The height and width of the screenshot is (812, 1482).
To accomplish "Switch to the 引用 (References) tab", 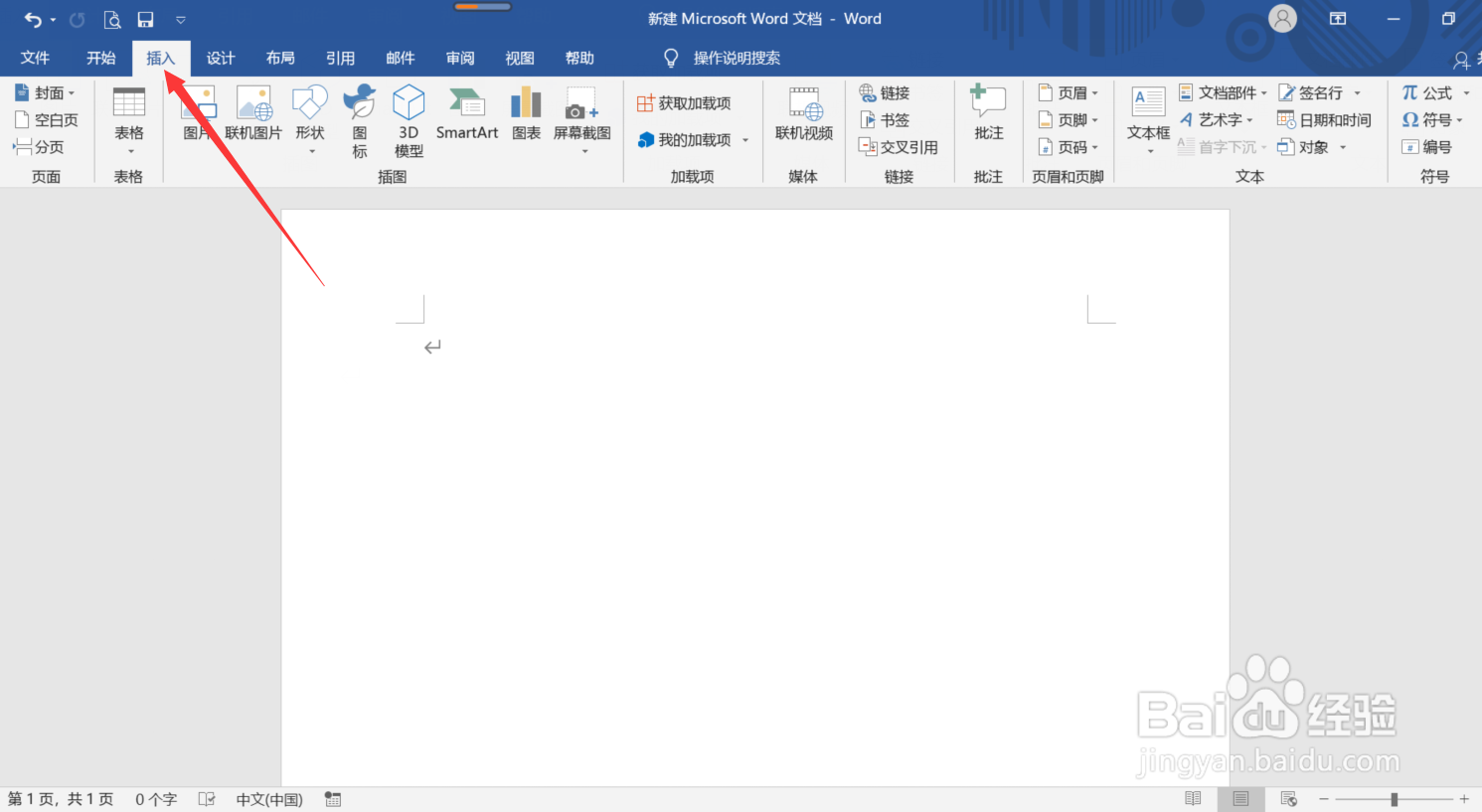I will (x=340, y=58).
